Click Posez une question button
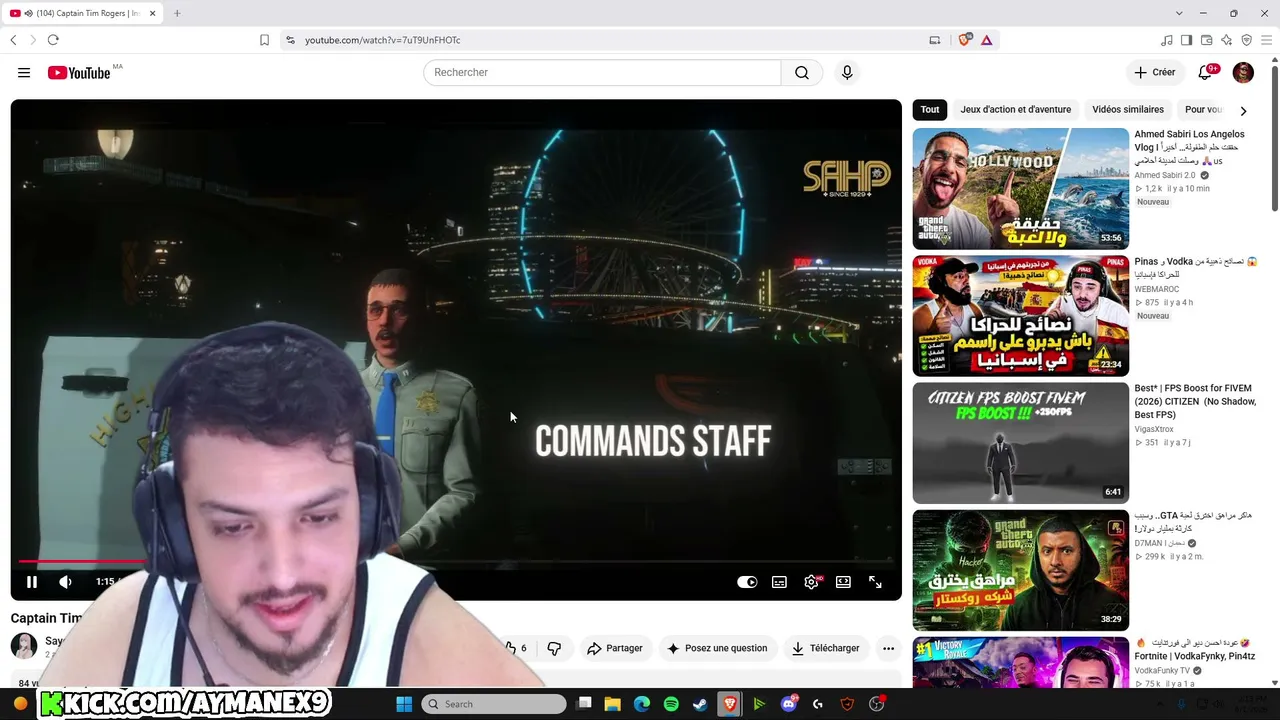Screen dimensions: 1280x720 pyautogui.click(x=717, y=649)
